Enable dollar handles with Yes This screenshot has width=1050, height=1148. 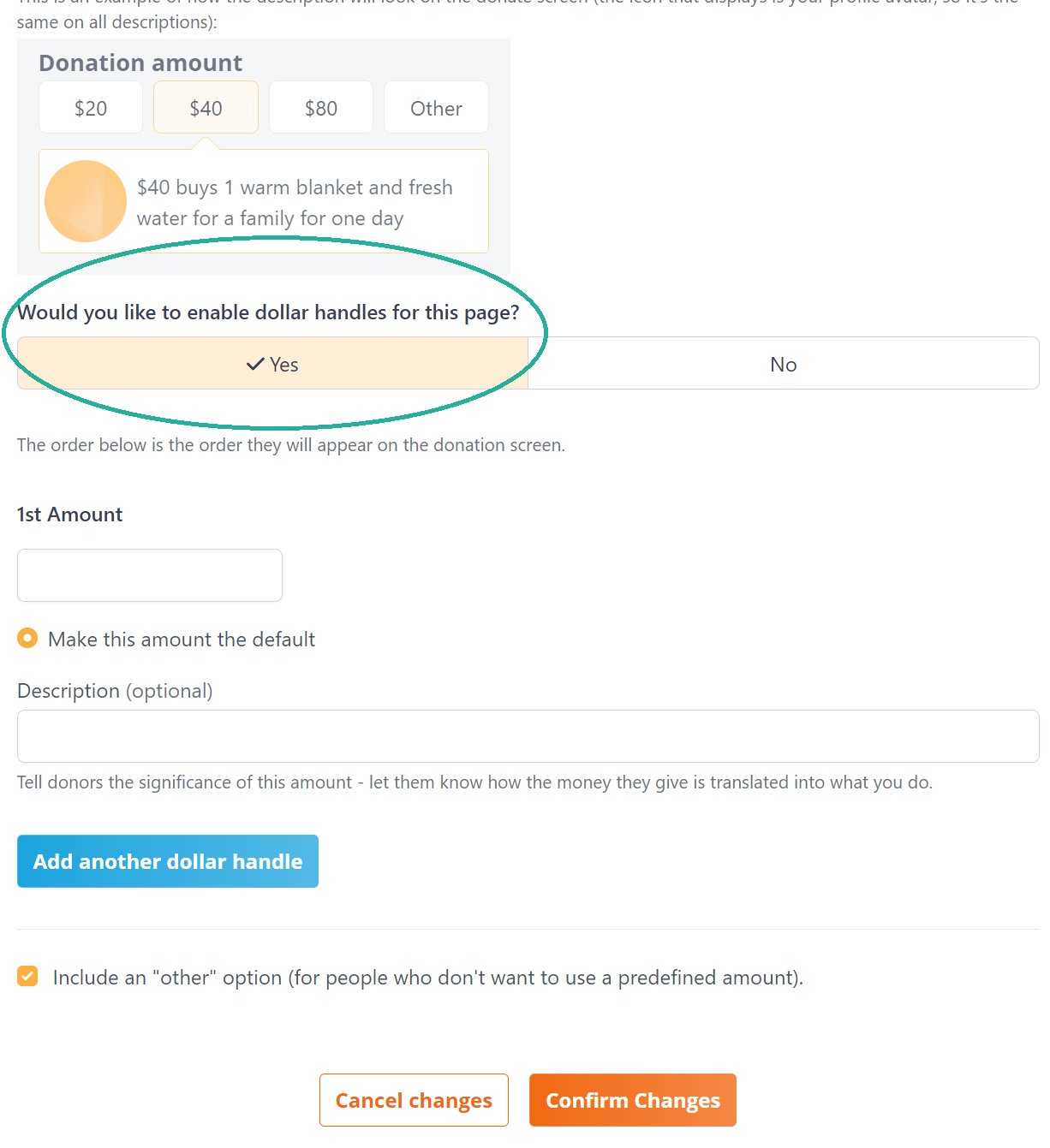coord(272,364)
